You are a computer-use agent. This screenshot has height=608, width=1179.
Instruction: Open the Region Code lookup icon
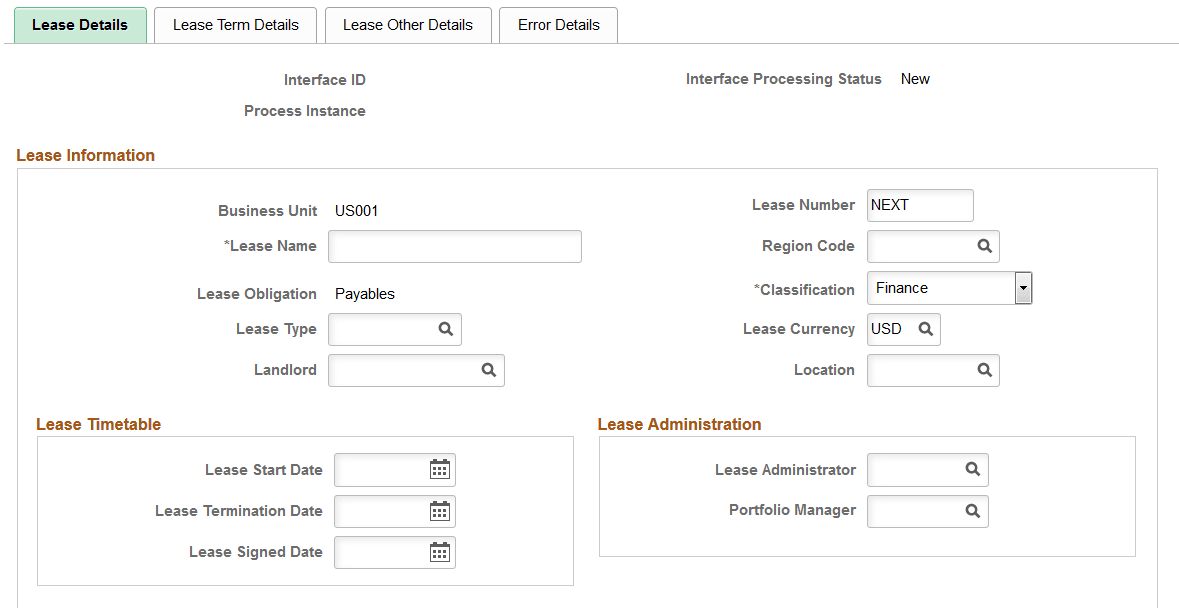coord(985,246)
